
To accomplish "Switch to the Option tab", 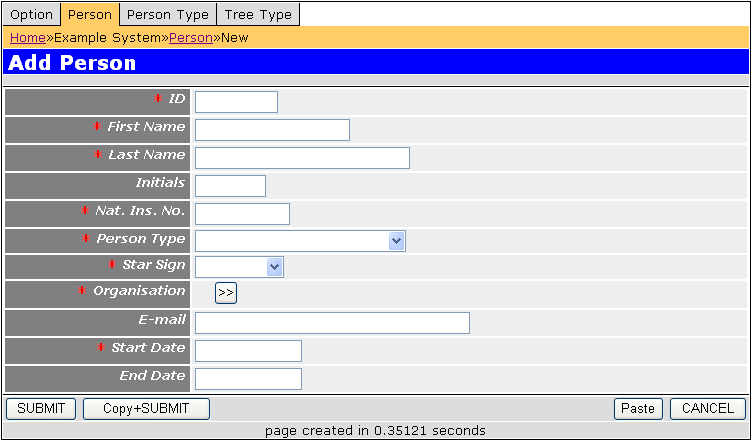I will (32, 14).
